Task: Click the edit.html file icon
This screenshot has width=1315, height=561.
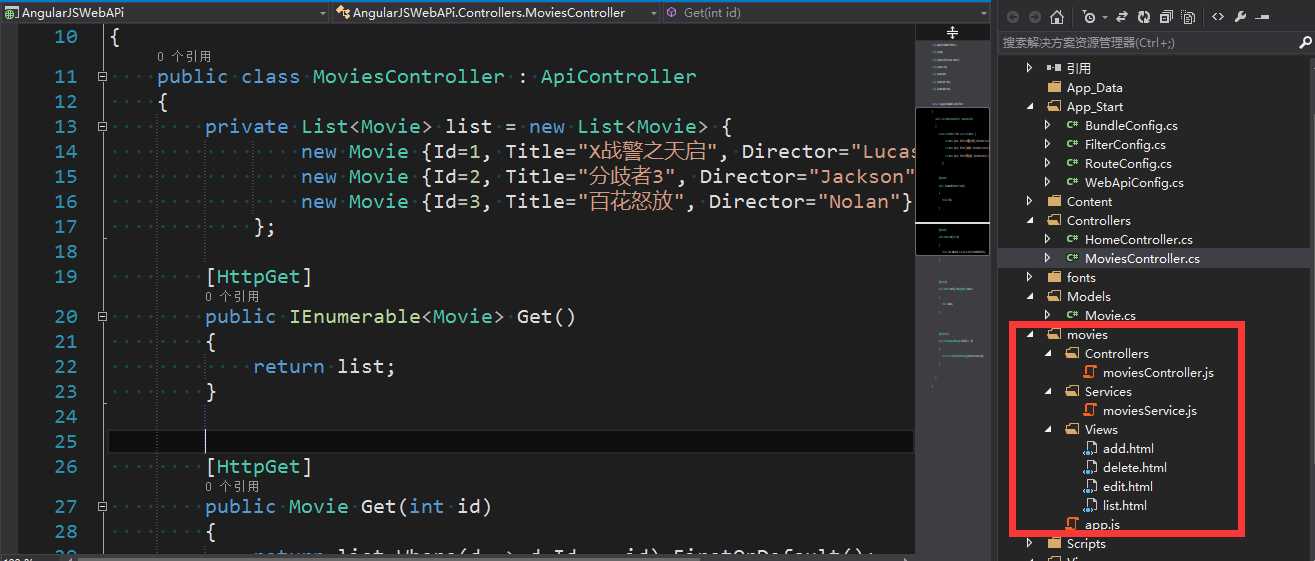Action: click(x=1091, y=486)
